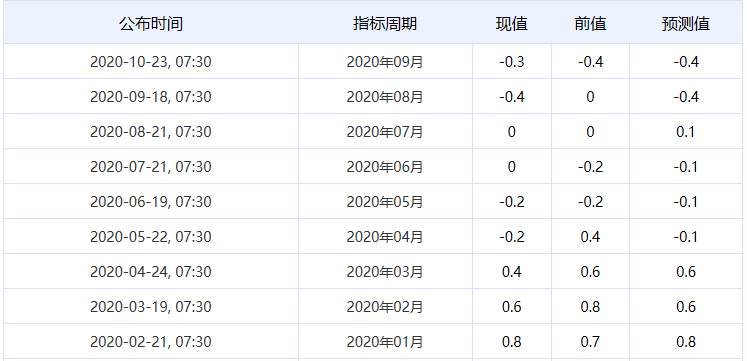Image resolution: width=747 pixels, height=361 pixels.
Task: Select the 2020-02-21, 07:30 release time cell
Action: coord(151,341)
